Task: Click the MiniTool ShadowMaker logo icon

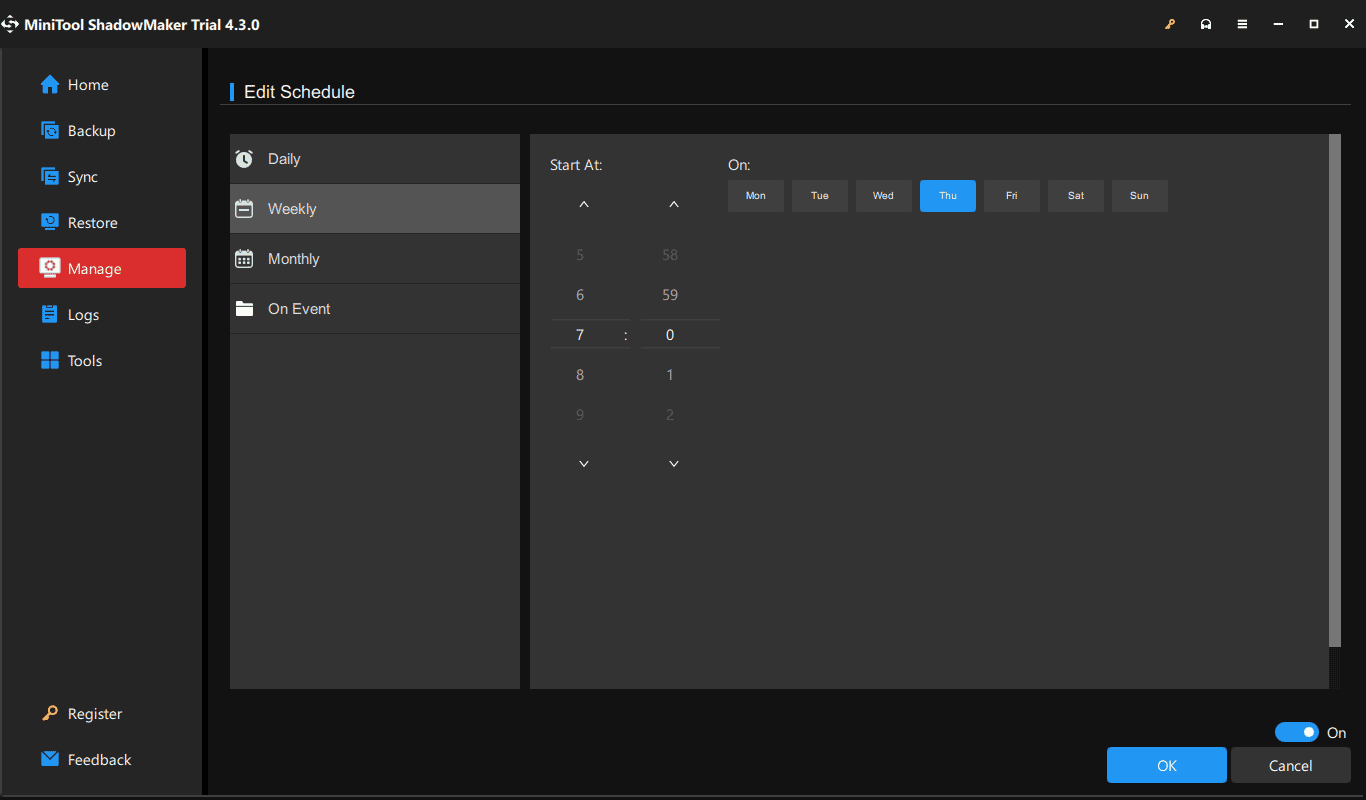Action: [x=10, y=24]
